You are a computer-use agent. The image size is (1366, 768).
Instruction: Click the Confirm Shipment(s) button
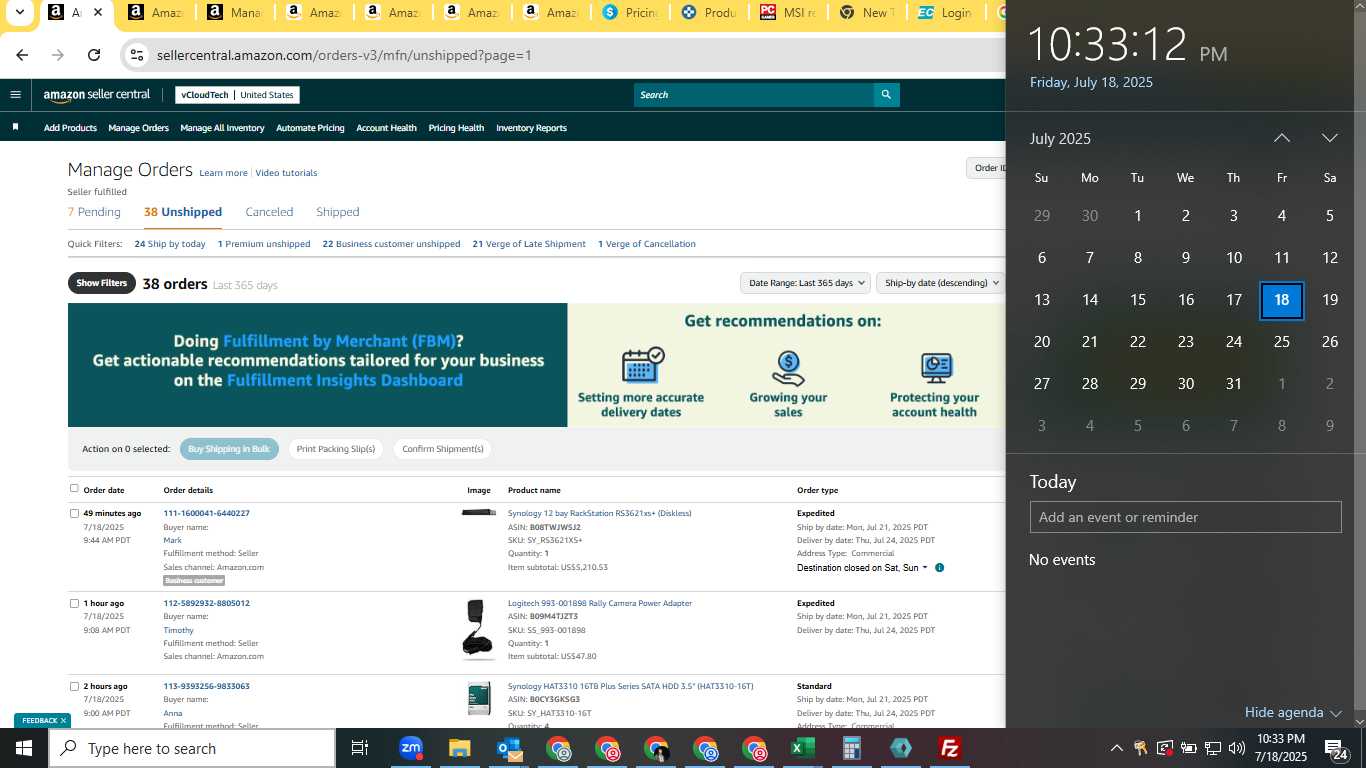[x=443, y=449]
